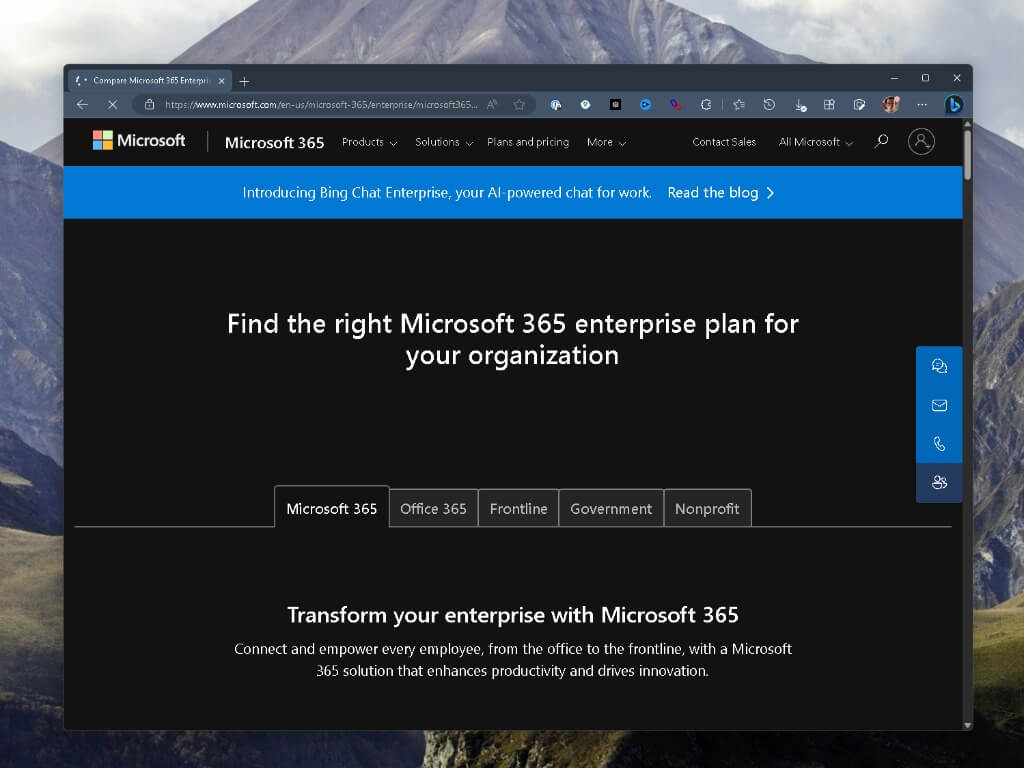Open the Settings and more ellipsis menu
The image size is (1024, 768).
click(x=921, y=104)
